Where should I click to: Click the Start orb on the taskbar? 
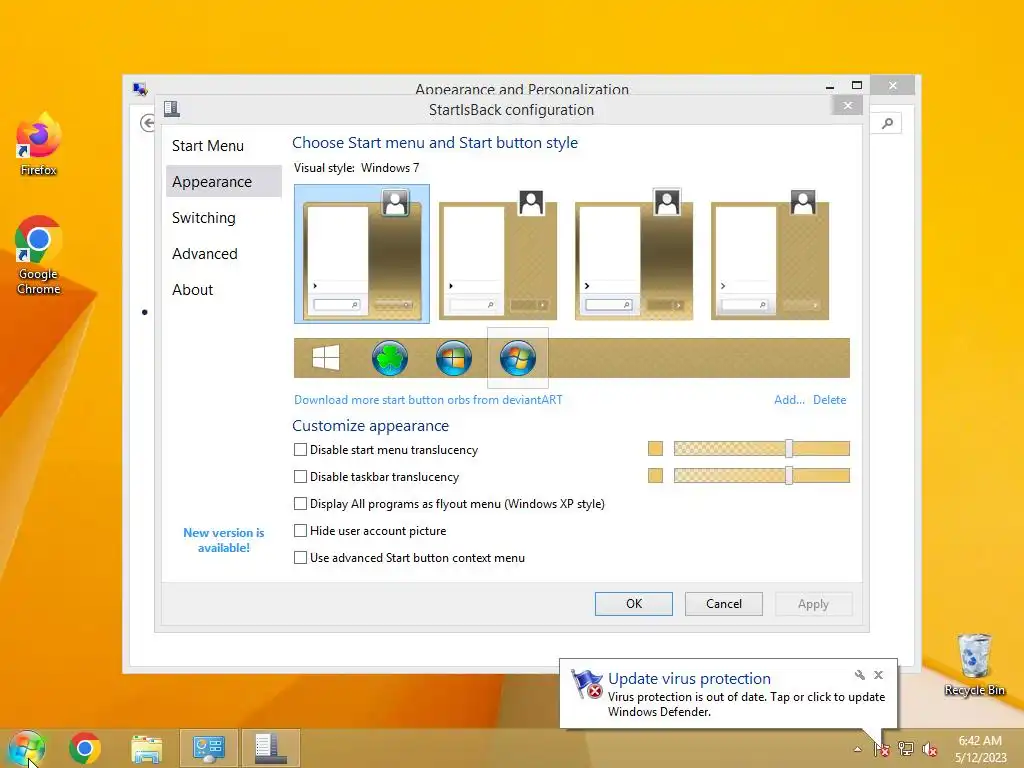click(26, 748)
